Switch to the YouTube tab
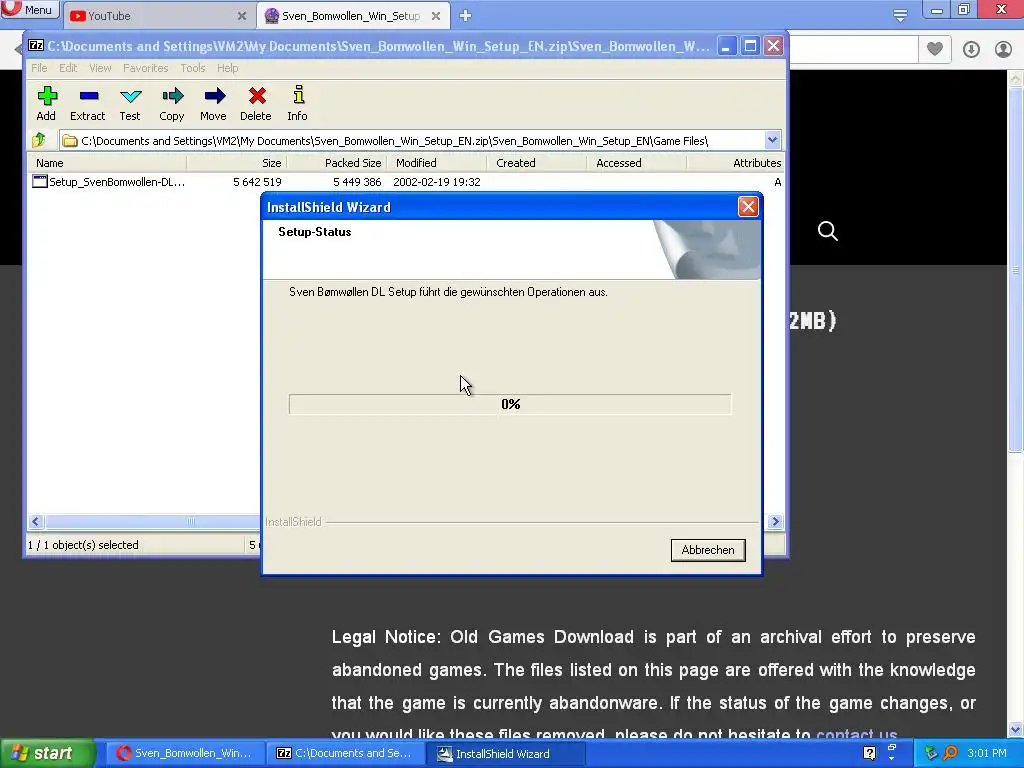 pyautogui.click(x=157, y=16)
